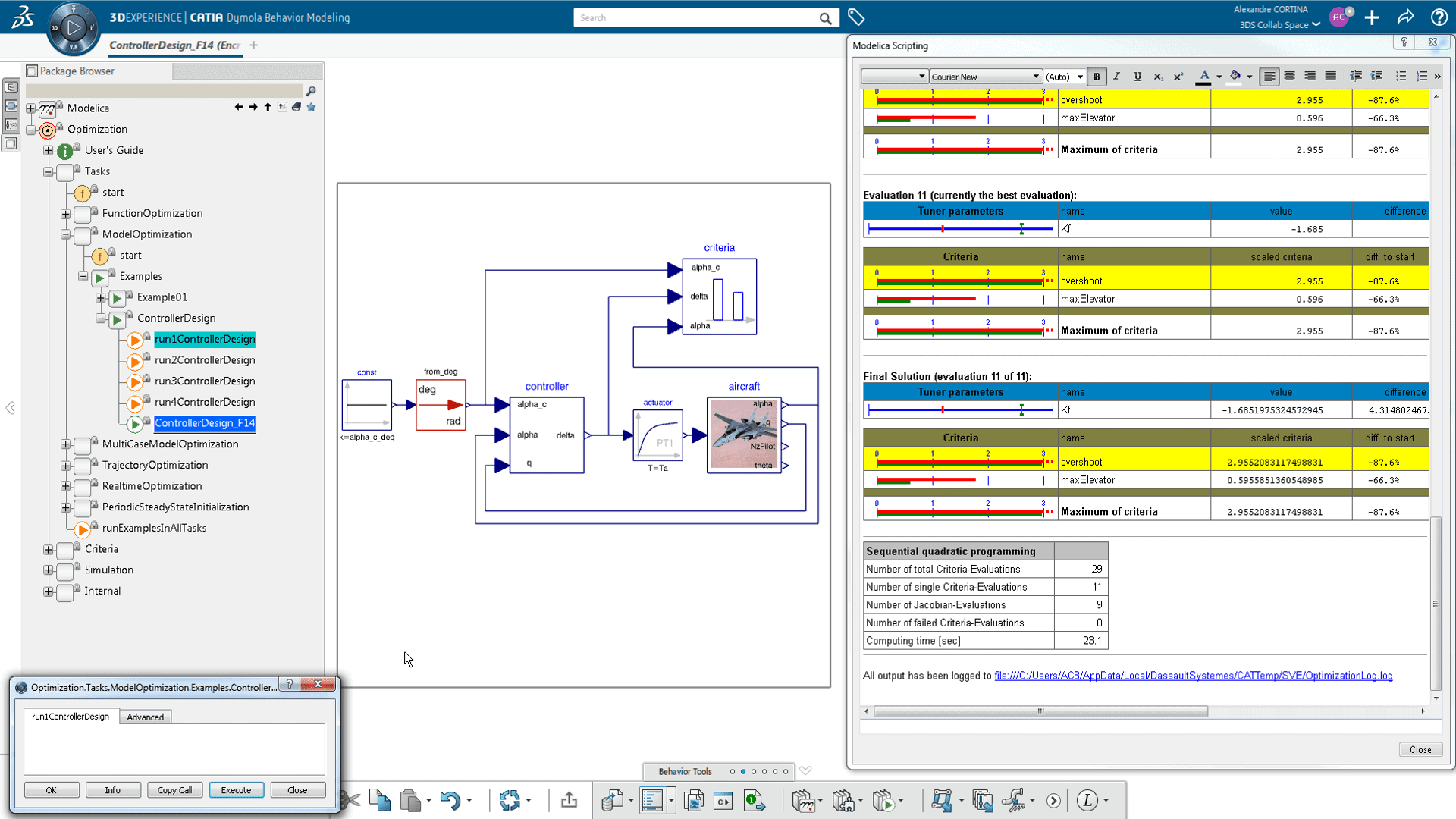The height and width of the screenshot is (819, 1456).
Task: Click the Italic formatting icon in toolbar
Action: (x=1117, y=77)
